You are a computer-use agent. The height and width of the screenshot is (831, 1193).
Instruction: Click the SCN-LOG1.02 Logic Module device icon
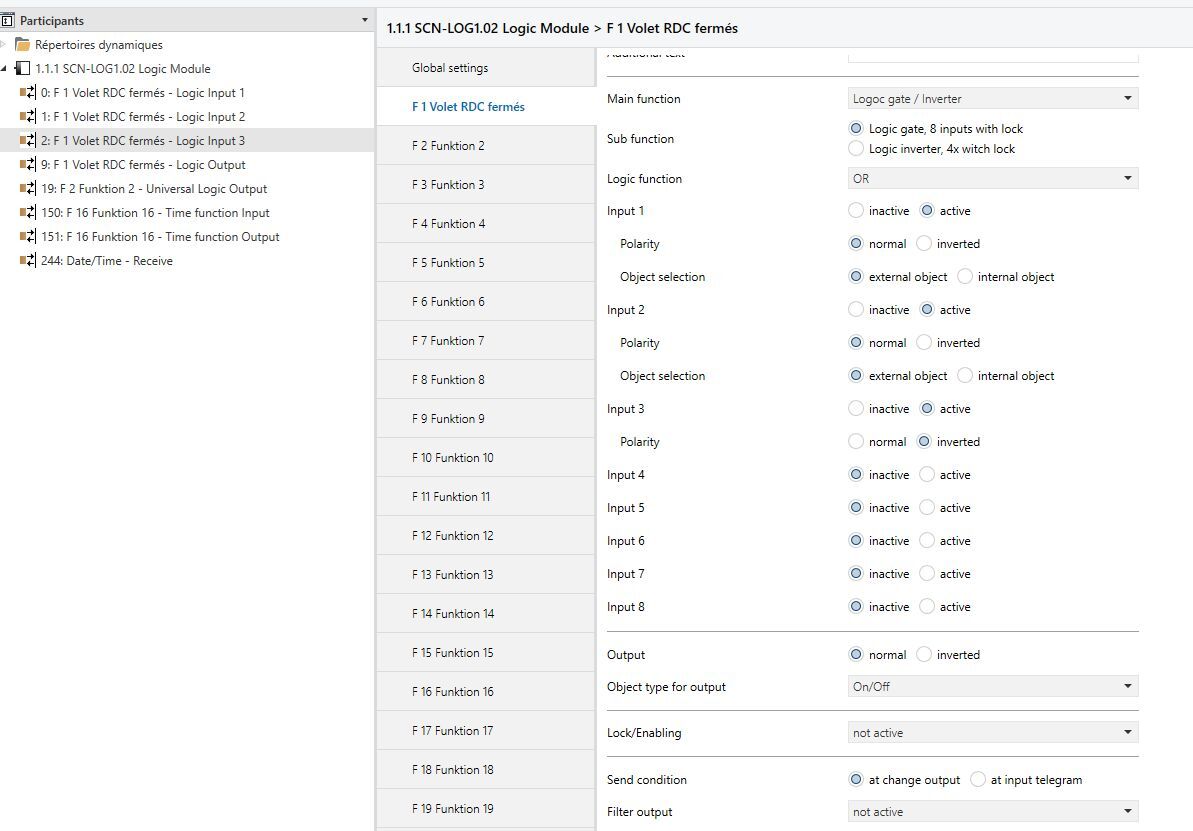[x=23, y=69]
